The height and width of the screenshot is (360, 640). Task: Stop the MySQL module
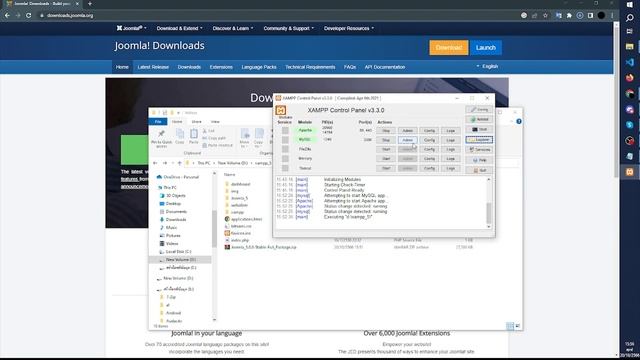(x=386, y=140)
